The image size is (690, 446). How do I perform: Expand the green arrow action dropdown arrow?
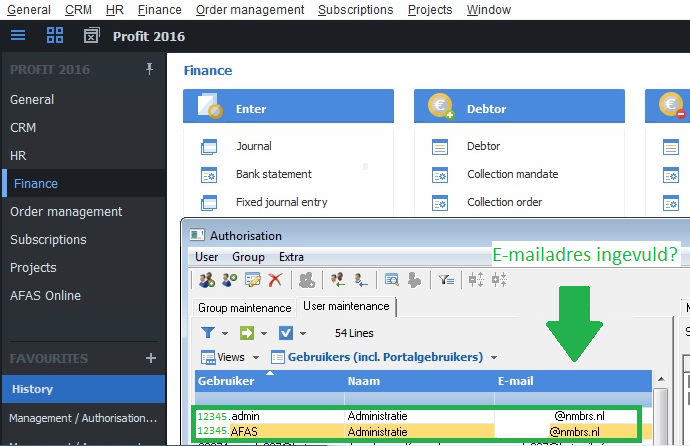[x=264, y=333]
